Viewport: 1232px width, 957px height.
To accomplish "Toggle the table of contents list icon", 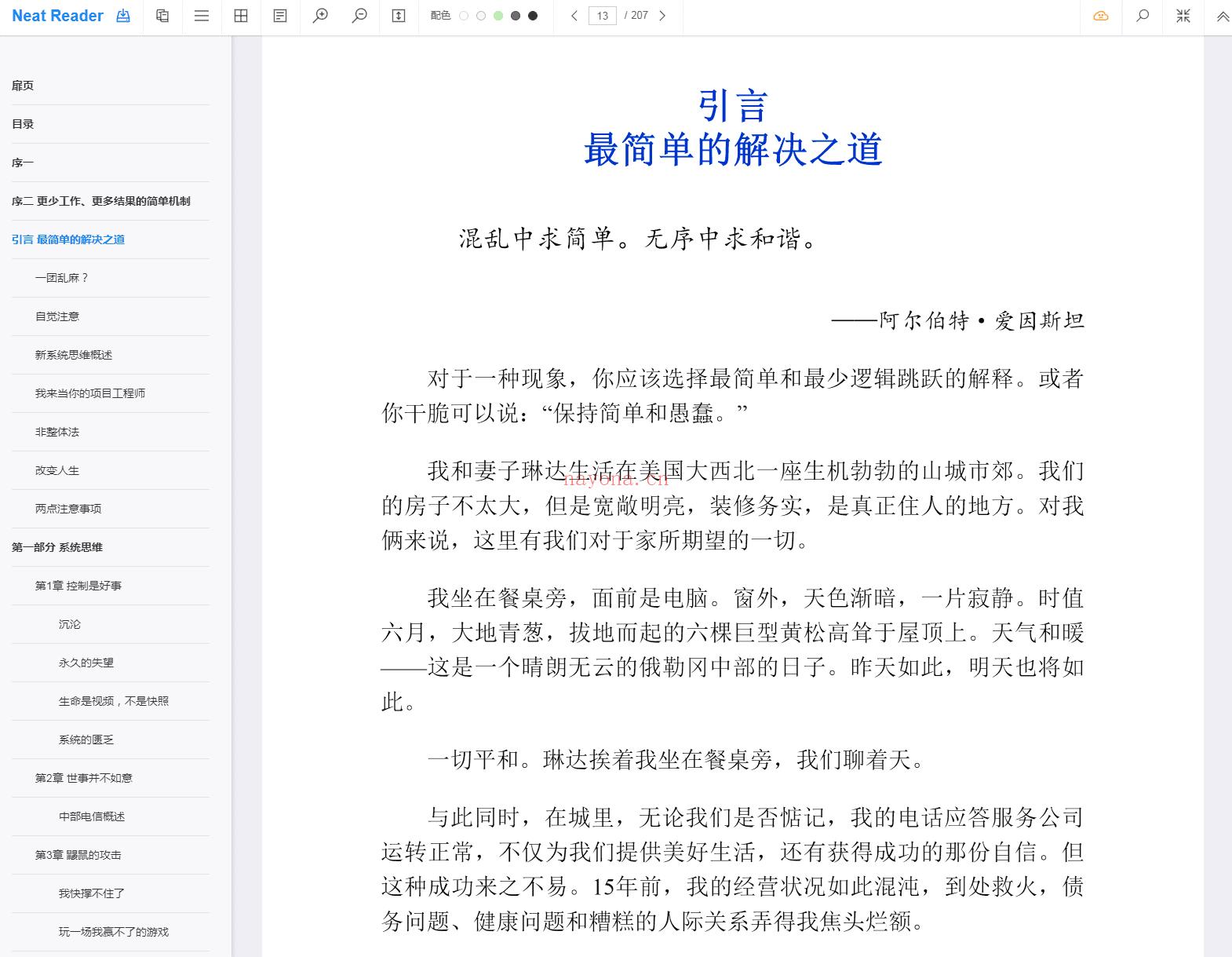I will pyautogui.click(x=202, y=16).
